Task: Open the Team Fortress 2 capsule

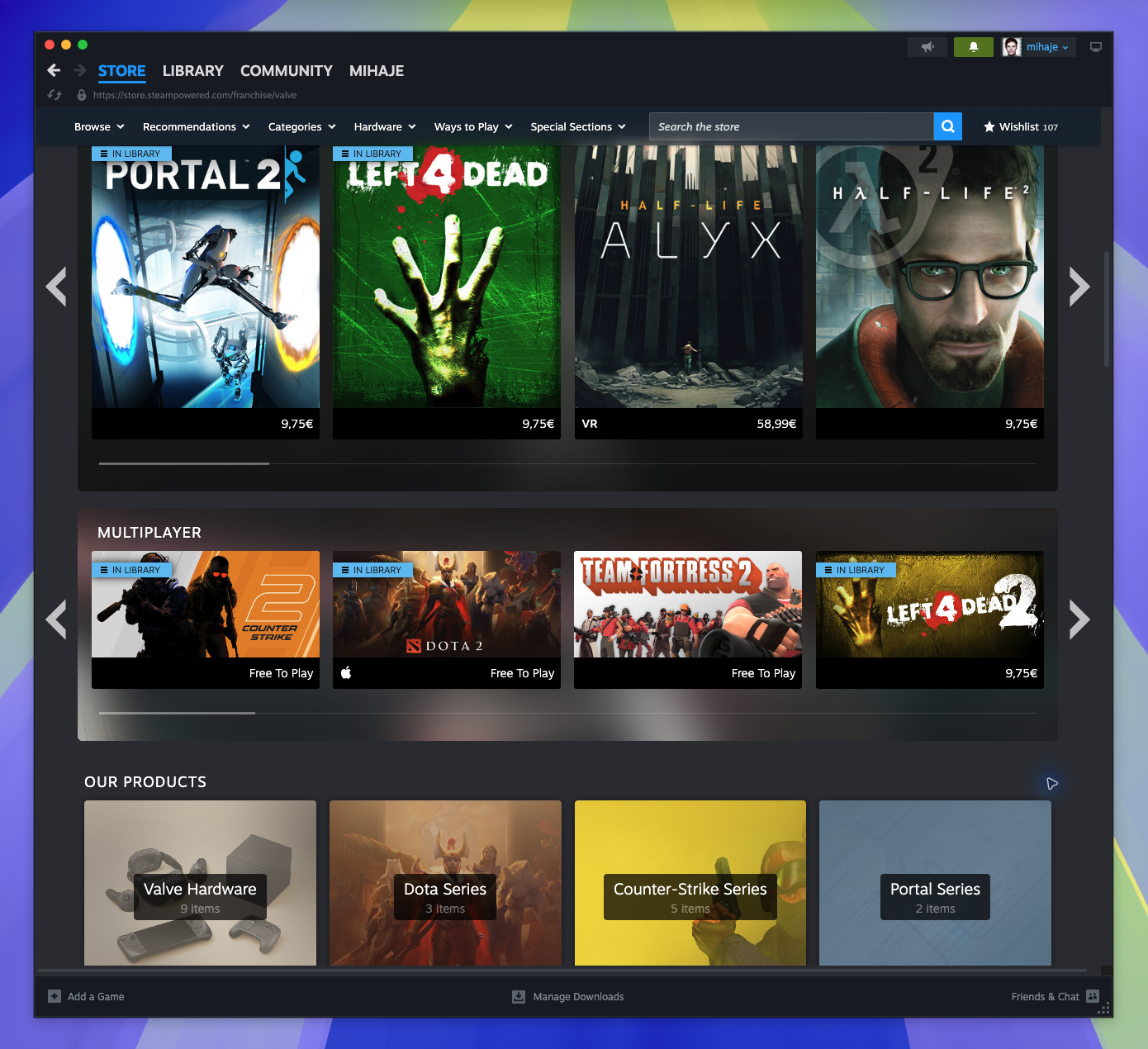Action: 688,619
